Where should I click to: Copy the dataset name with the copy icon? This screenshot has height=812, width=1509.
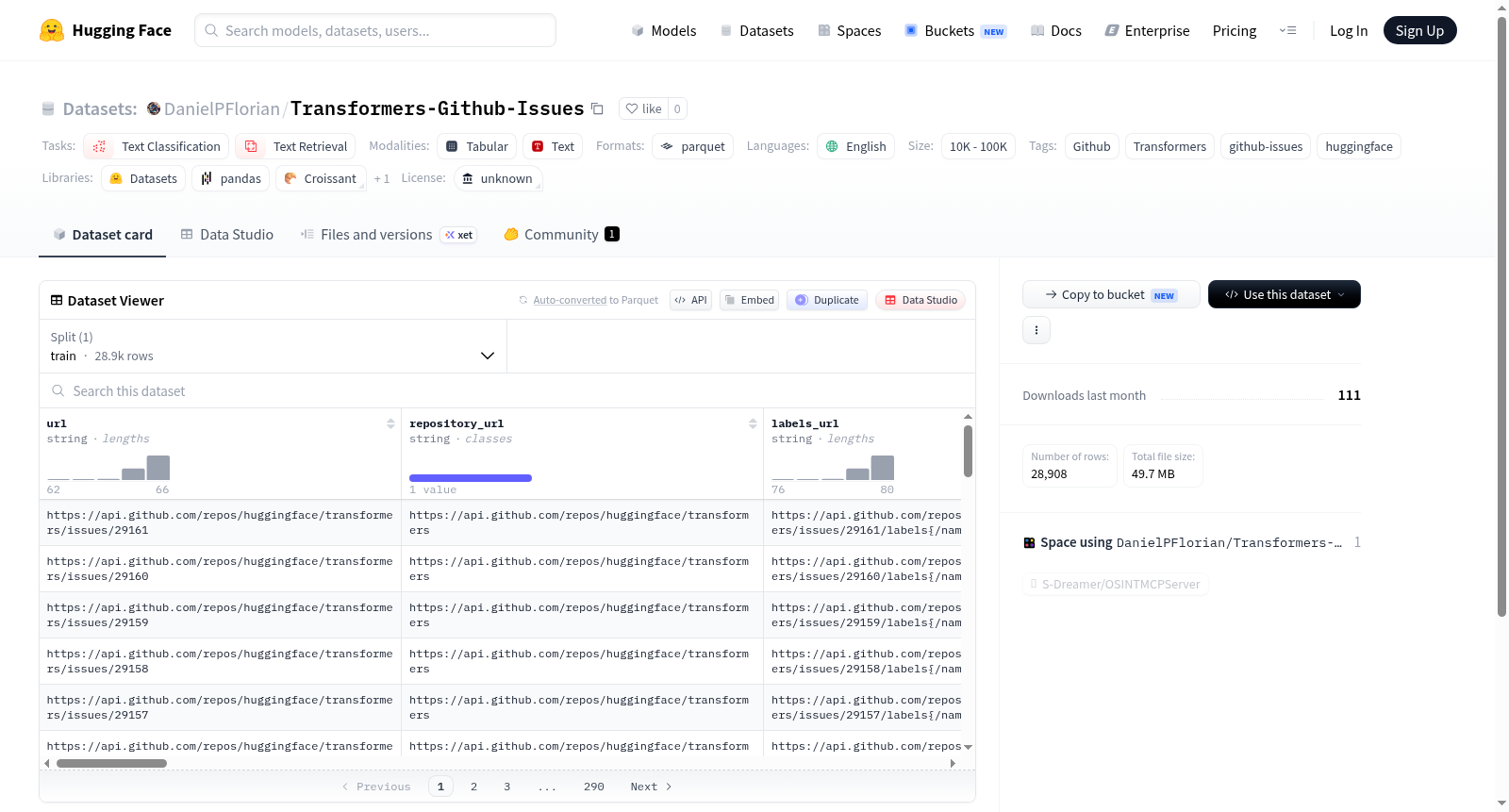597,108
